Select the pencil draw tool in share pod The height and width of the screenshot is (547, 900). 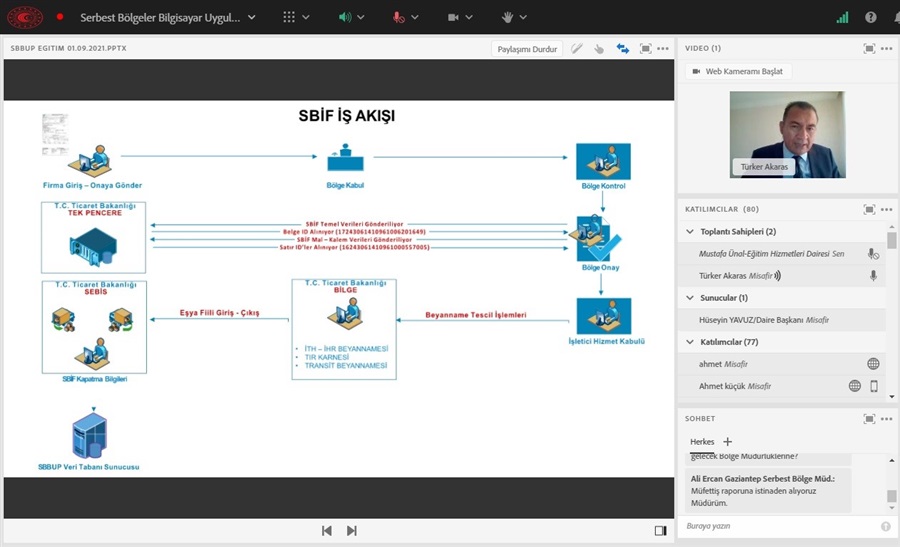pos(577,49)
